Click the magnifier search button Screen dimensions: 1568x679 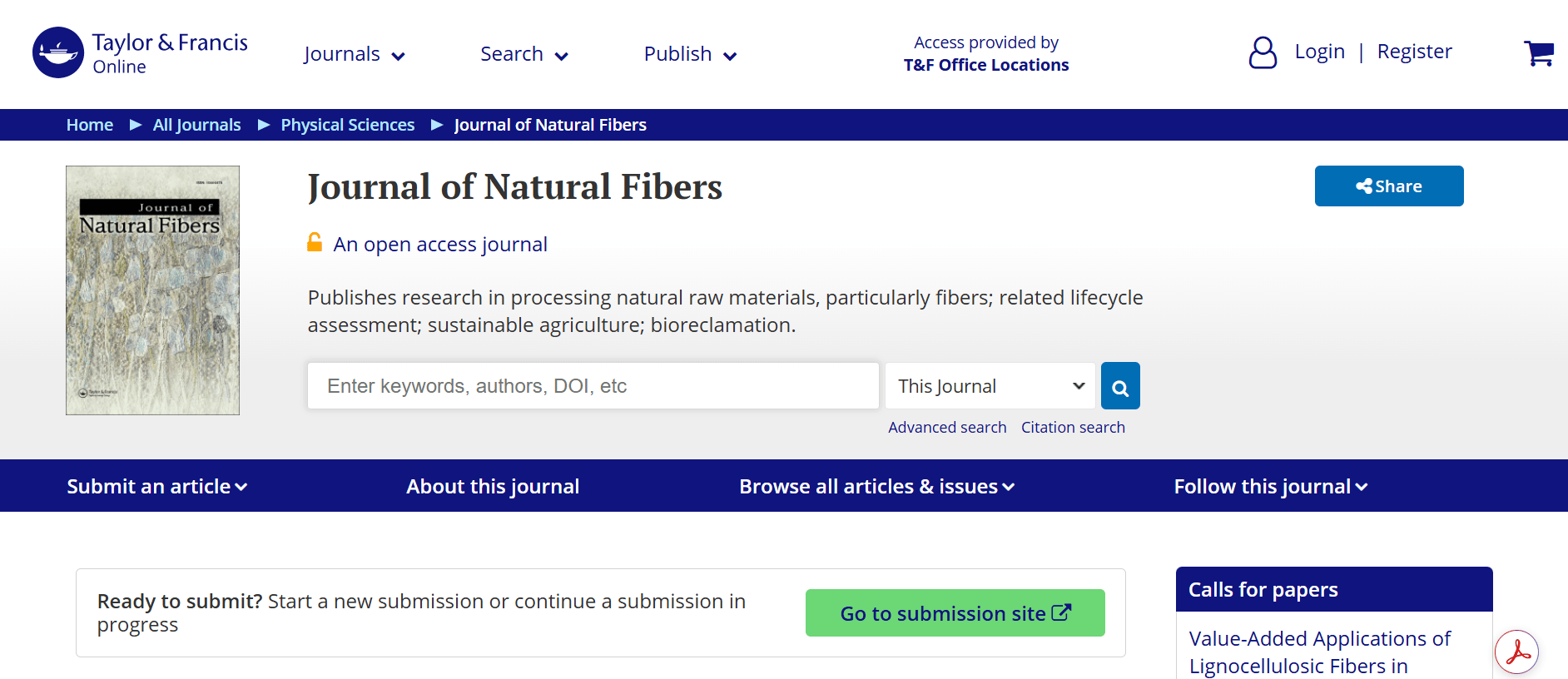[x=1120, y=386]
